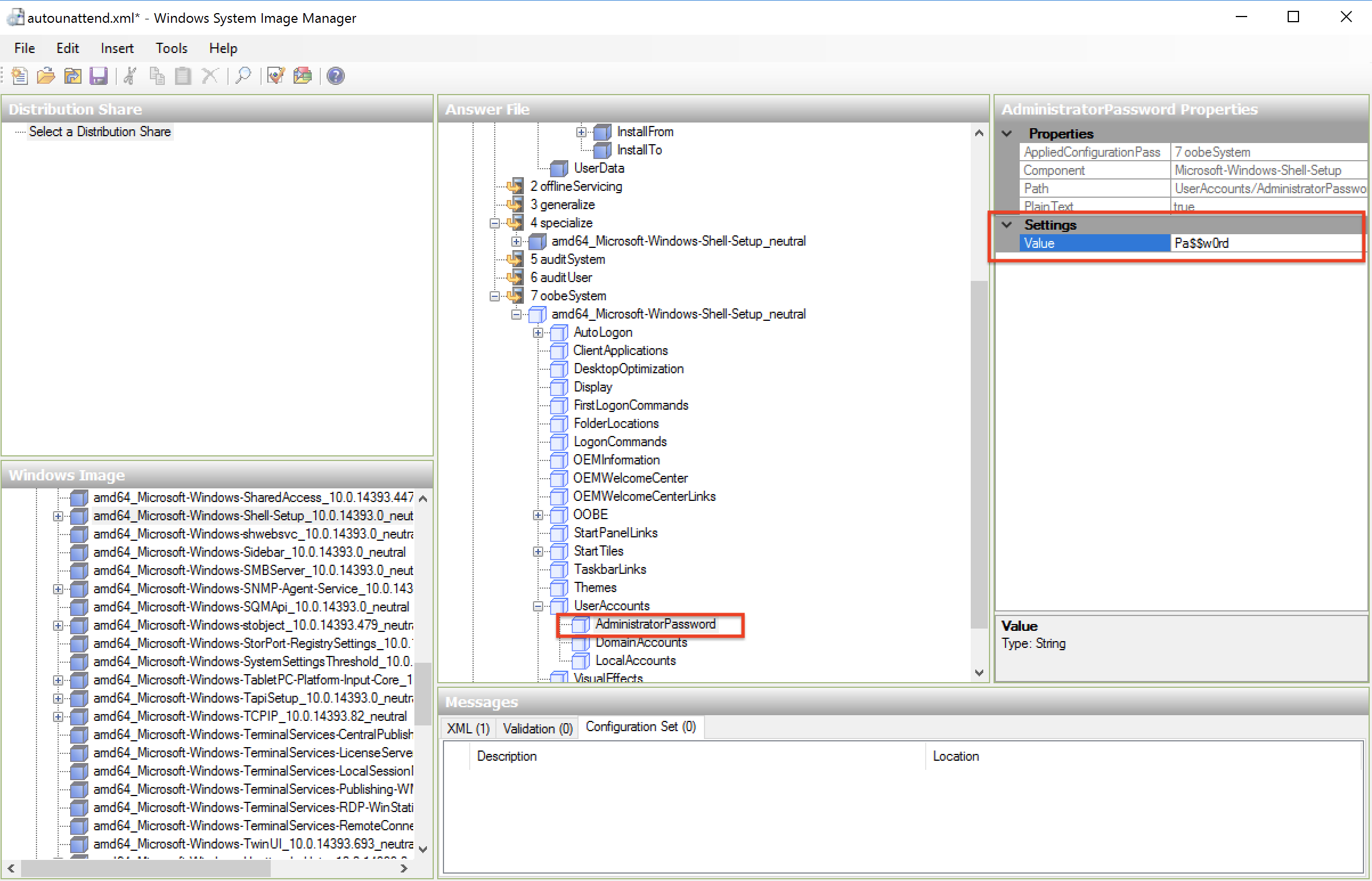Validate the answer file
The width and height of the screenshot is (1372, 881).
pyautogui.click(x=275, y=76)
